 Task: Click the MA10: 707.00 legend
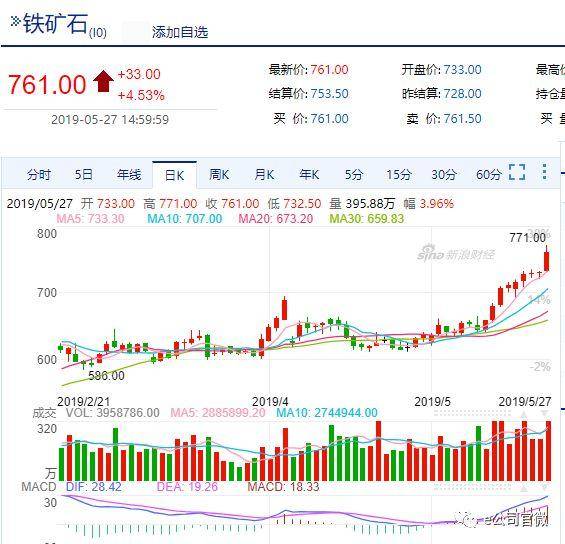184,218
